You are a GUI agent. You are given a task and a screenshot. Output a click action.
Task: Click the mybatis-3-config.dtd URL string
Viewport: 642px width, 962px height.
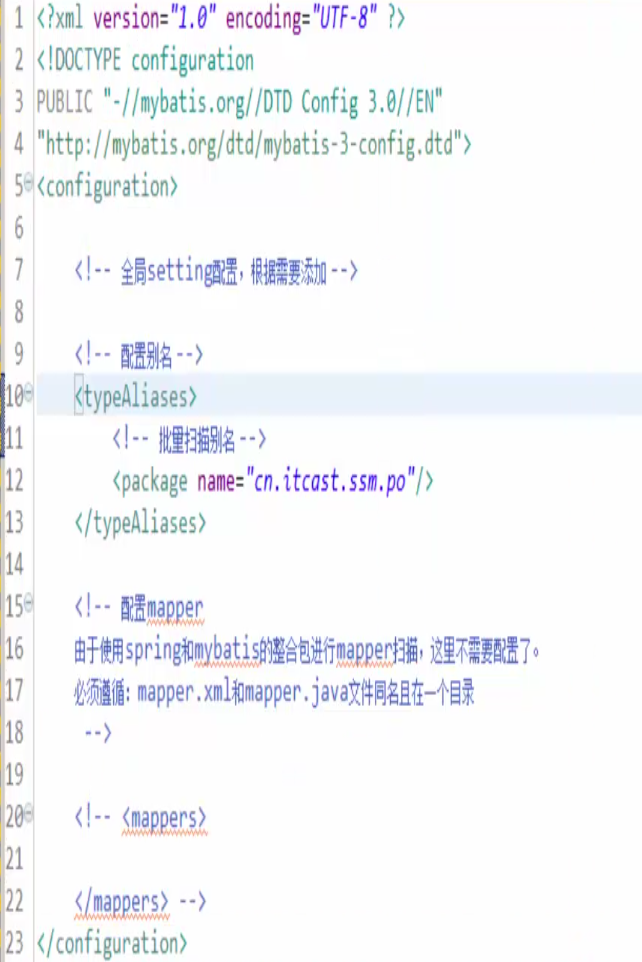pos(249,145)
